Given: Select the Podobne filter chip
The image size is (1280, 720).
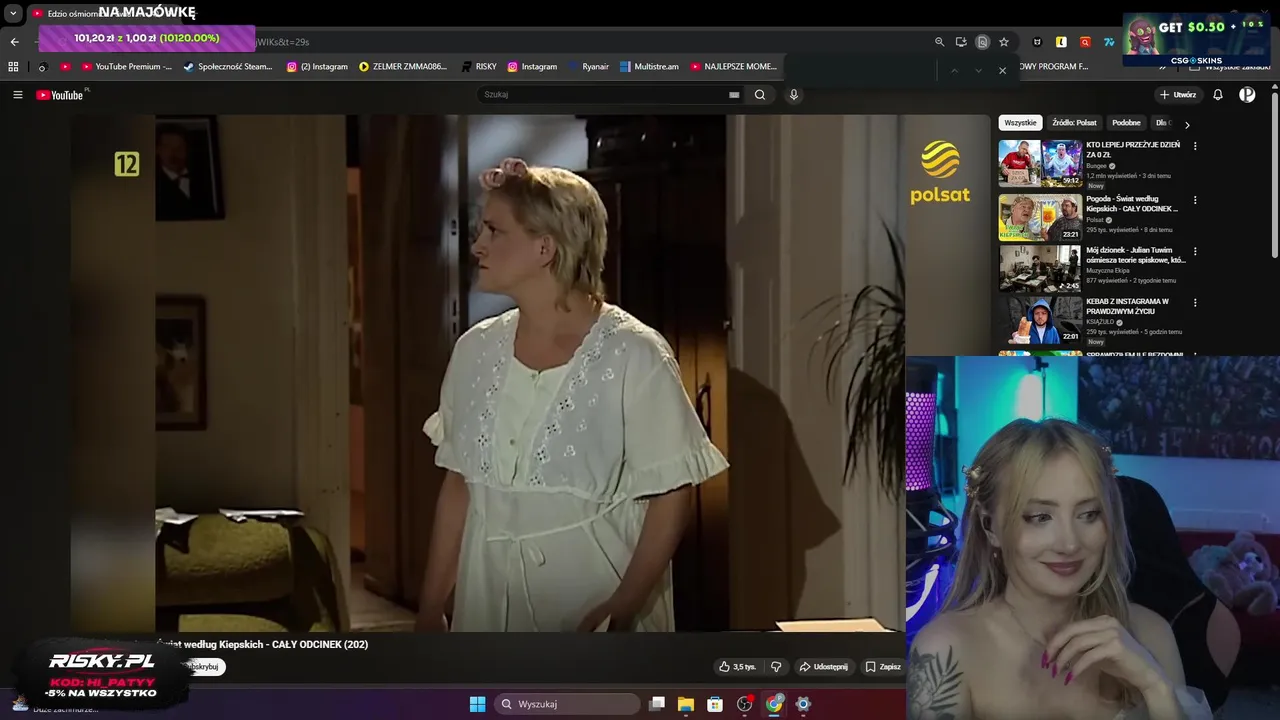Looking at the screenshot, I should (1126, 123).
